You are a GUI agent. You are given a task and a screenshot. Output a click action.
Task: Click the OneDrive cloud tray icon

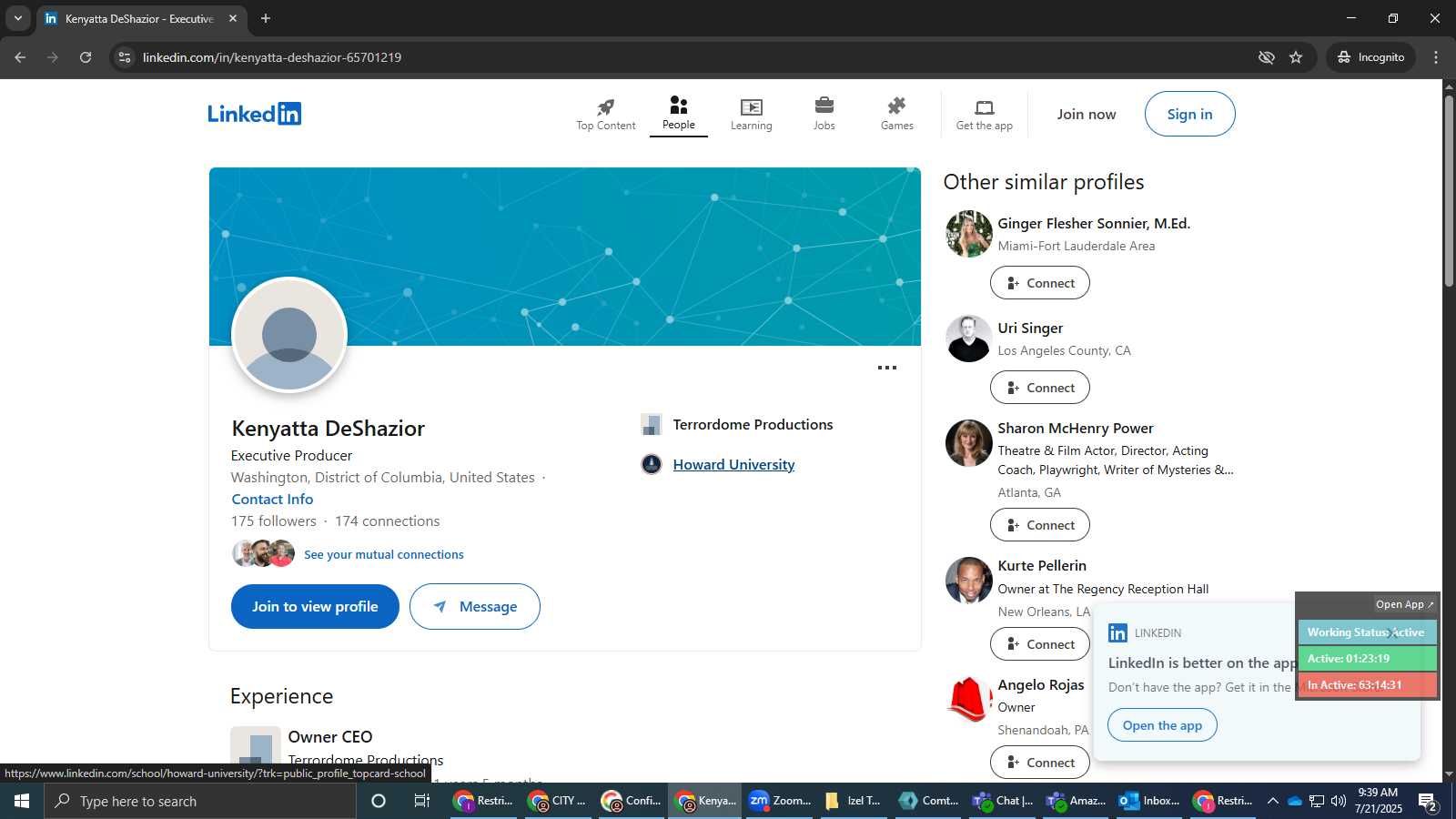coord(1294,801)
